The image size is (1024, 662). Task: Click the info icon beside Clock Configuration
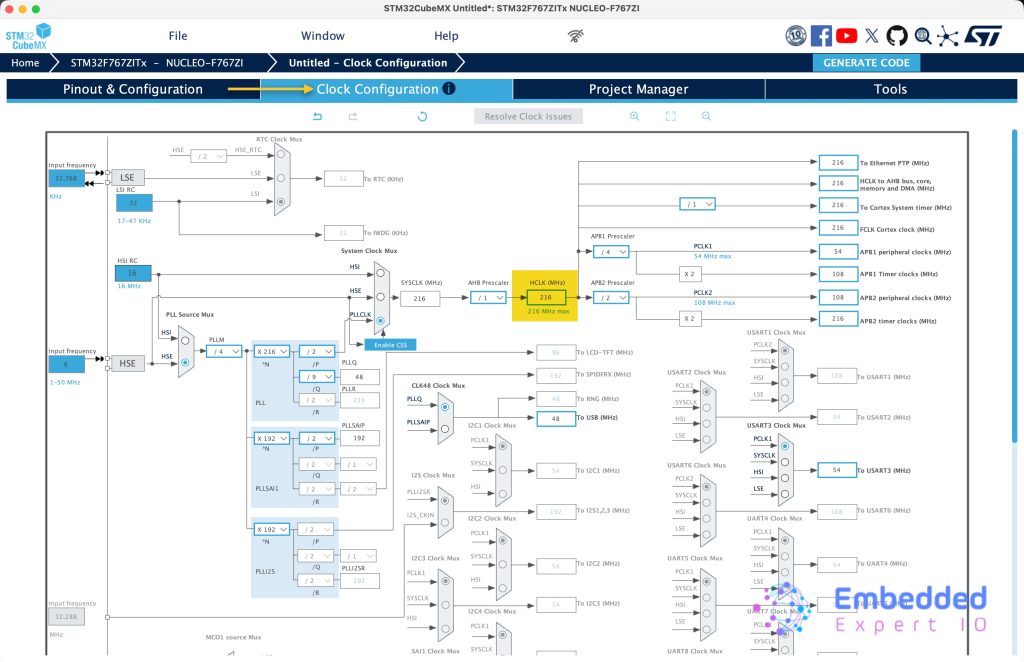pyautogui.click(x=449, y=89)
